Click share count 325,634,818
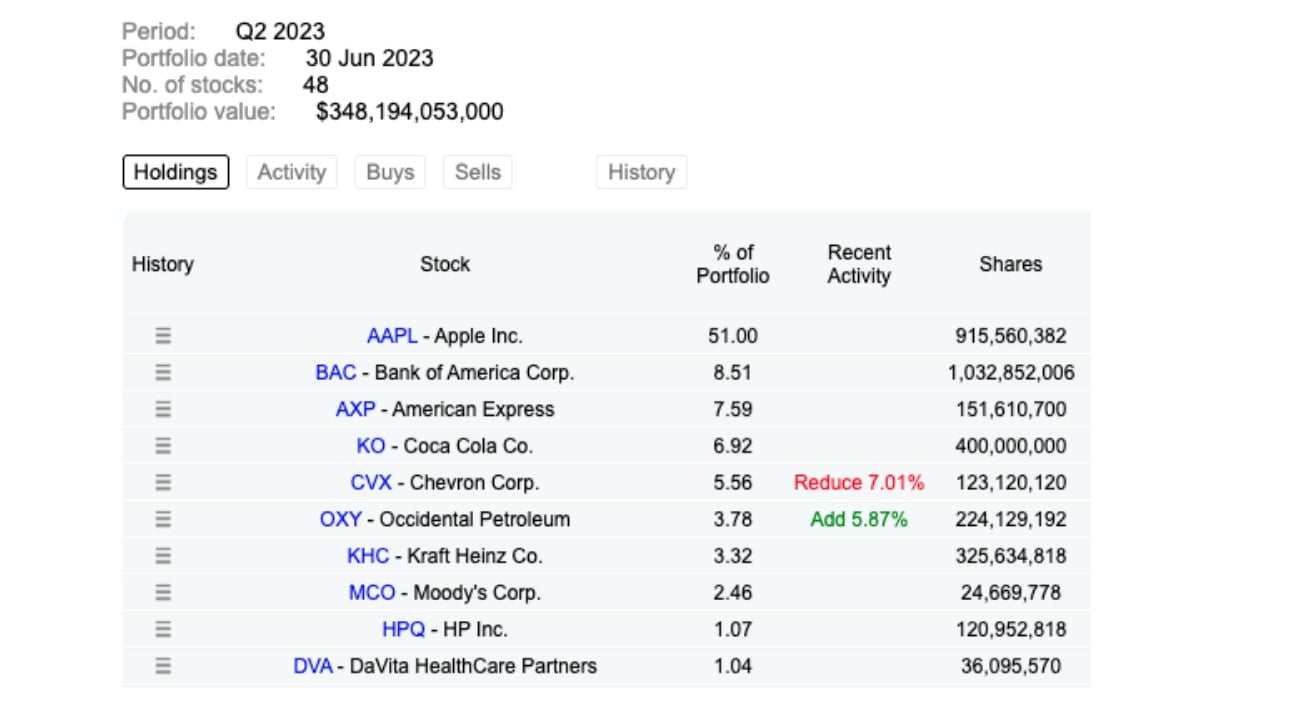This screenshot has height=702, width=1299. click(x=1011, y=556)
